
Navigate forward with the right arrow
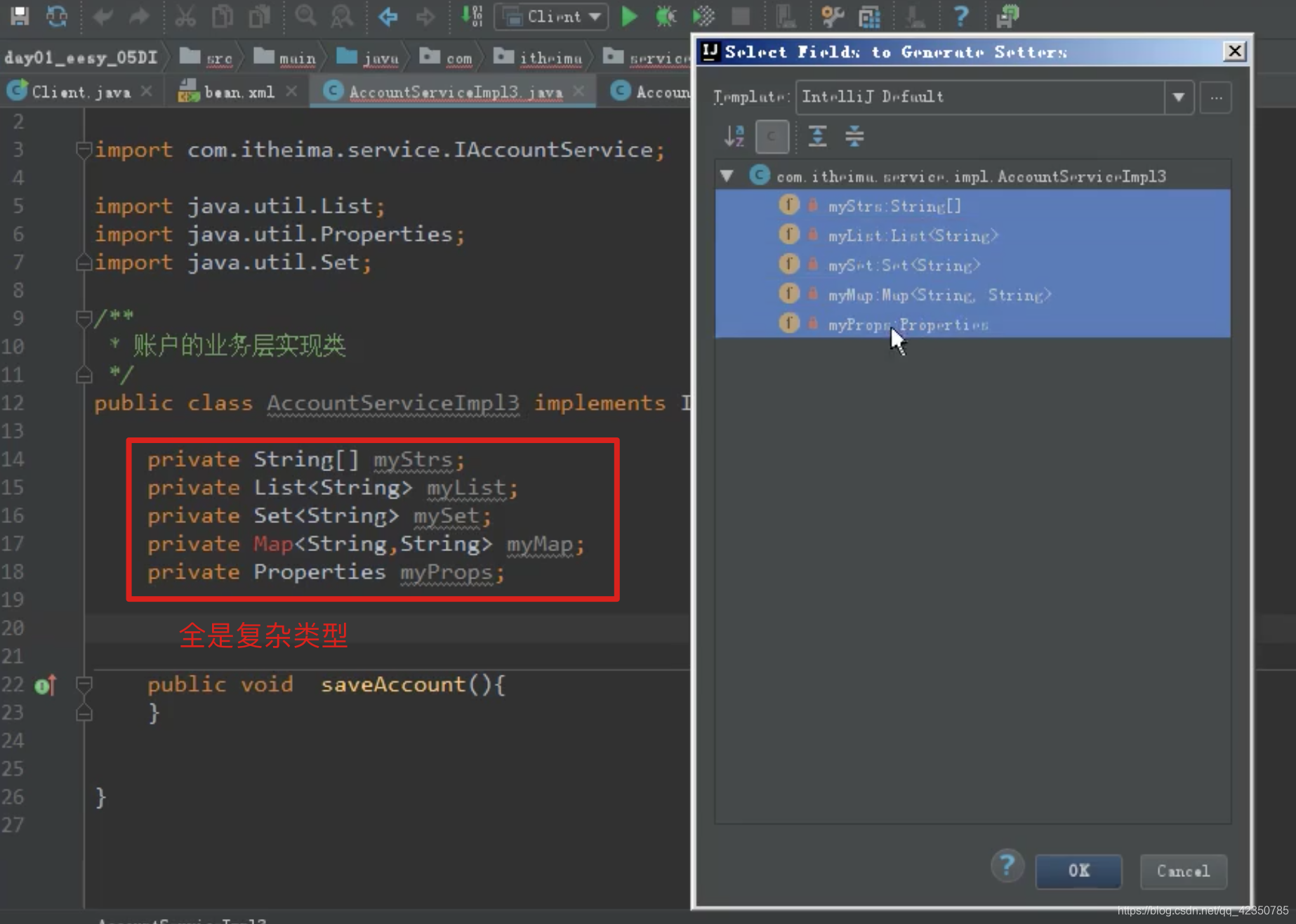pos(425,16)
